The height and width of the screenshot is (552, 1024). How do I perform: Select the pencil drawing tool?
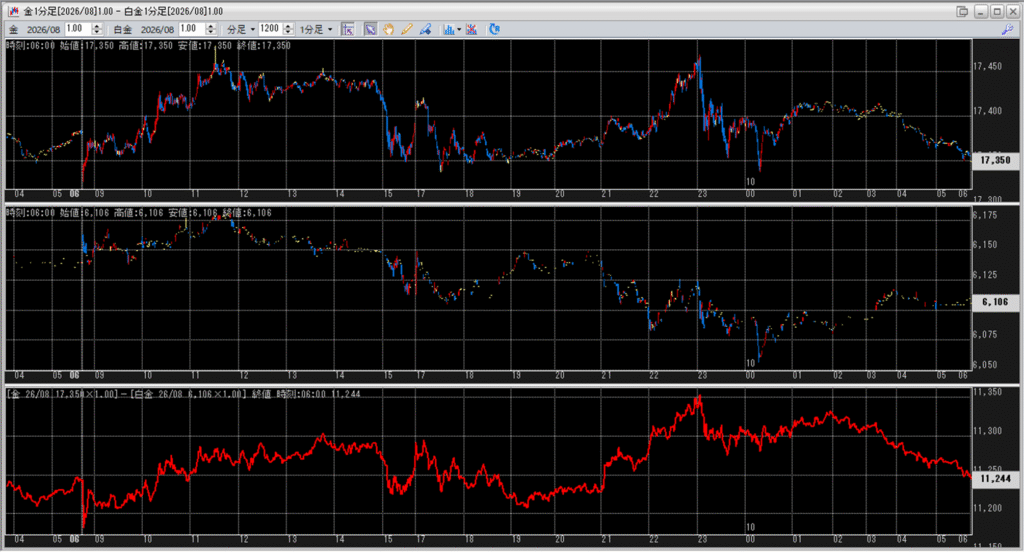(407, 29)
